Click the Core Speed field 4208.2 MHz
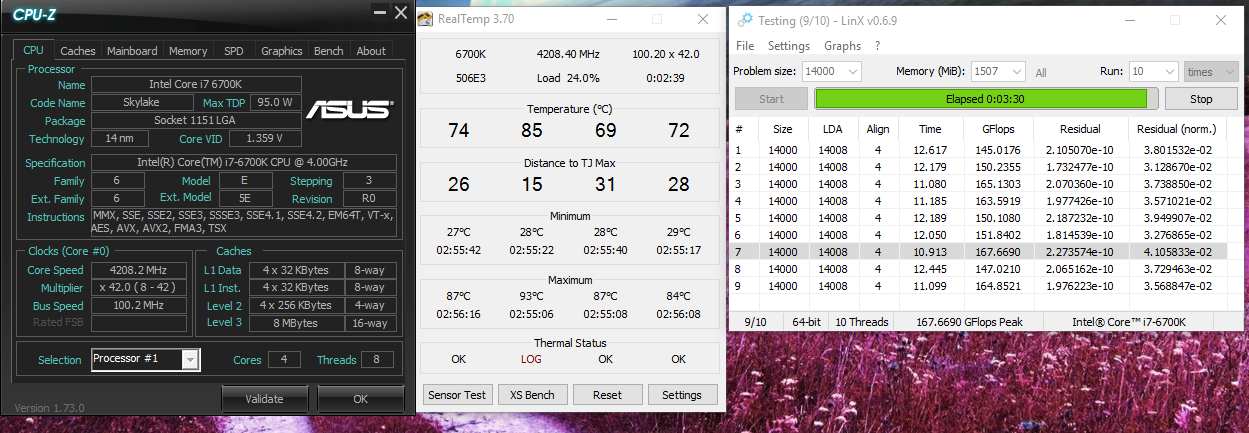 click(x=138, y=270)
